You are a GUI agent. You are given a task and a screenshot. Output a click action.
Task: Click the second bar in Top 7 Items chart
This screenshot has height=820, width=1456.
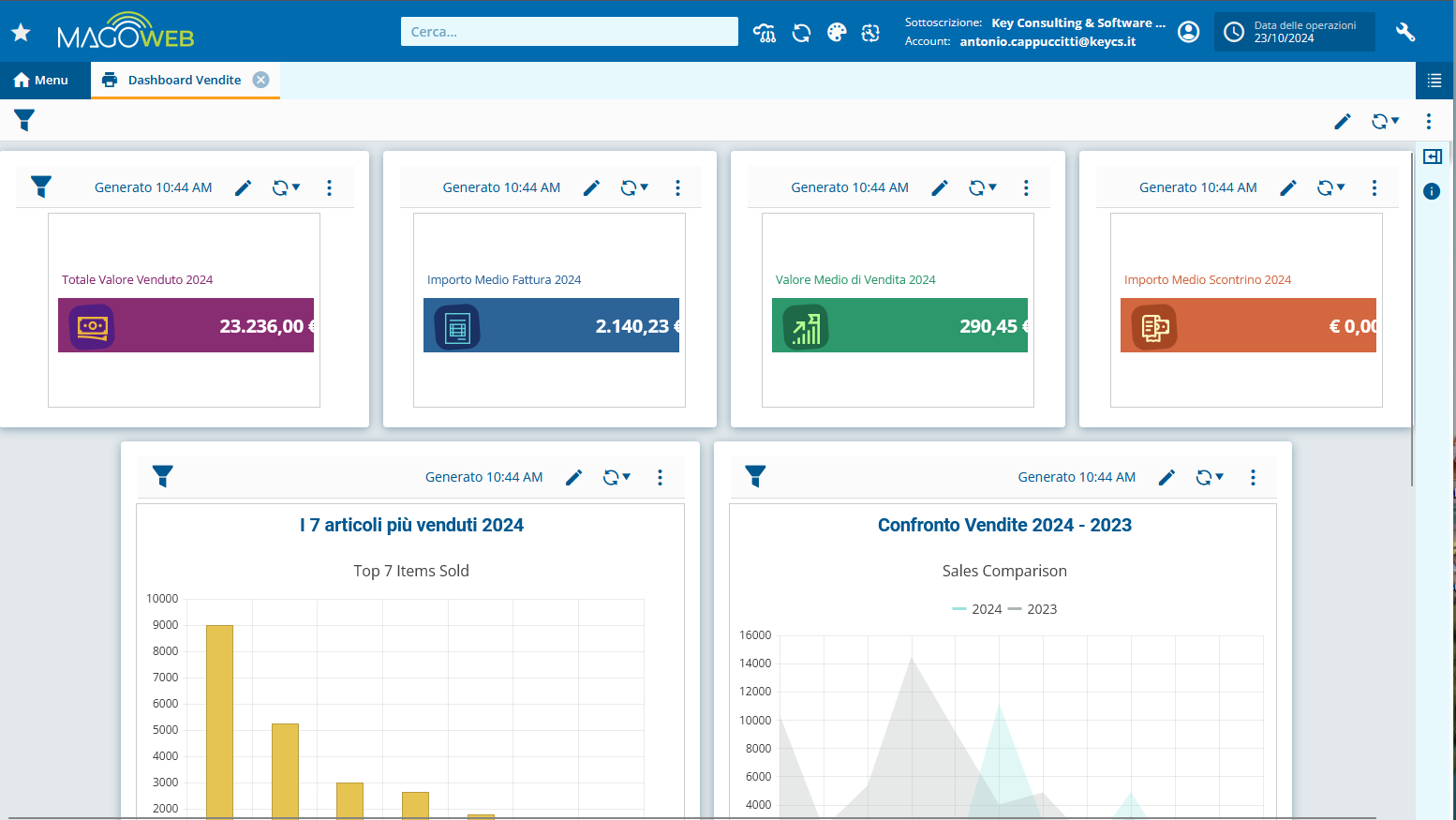pyautogui.click(x=285, y=771)
